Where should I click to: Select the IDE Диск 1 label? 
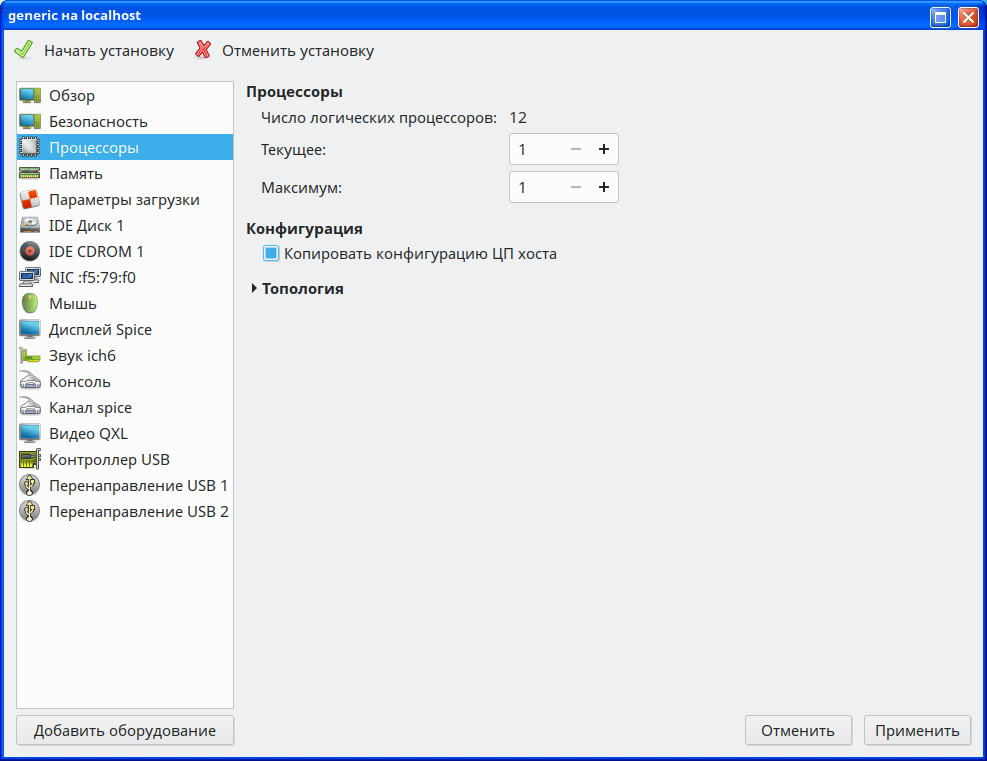click(86, 225)
